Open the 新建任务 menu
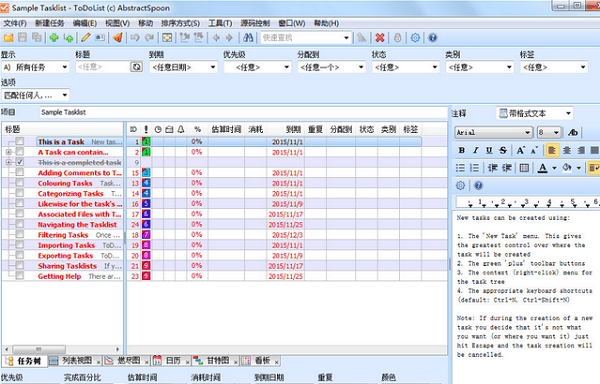Viewport: 600px width, 384px height. click(x=50, y=23)
